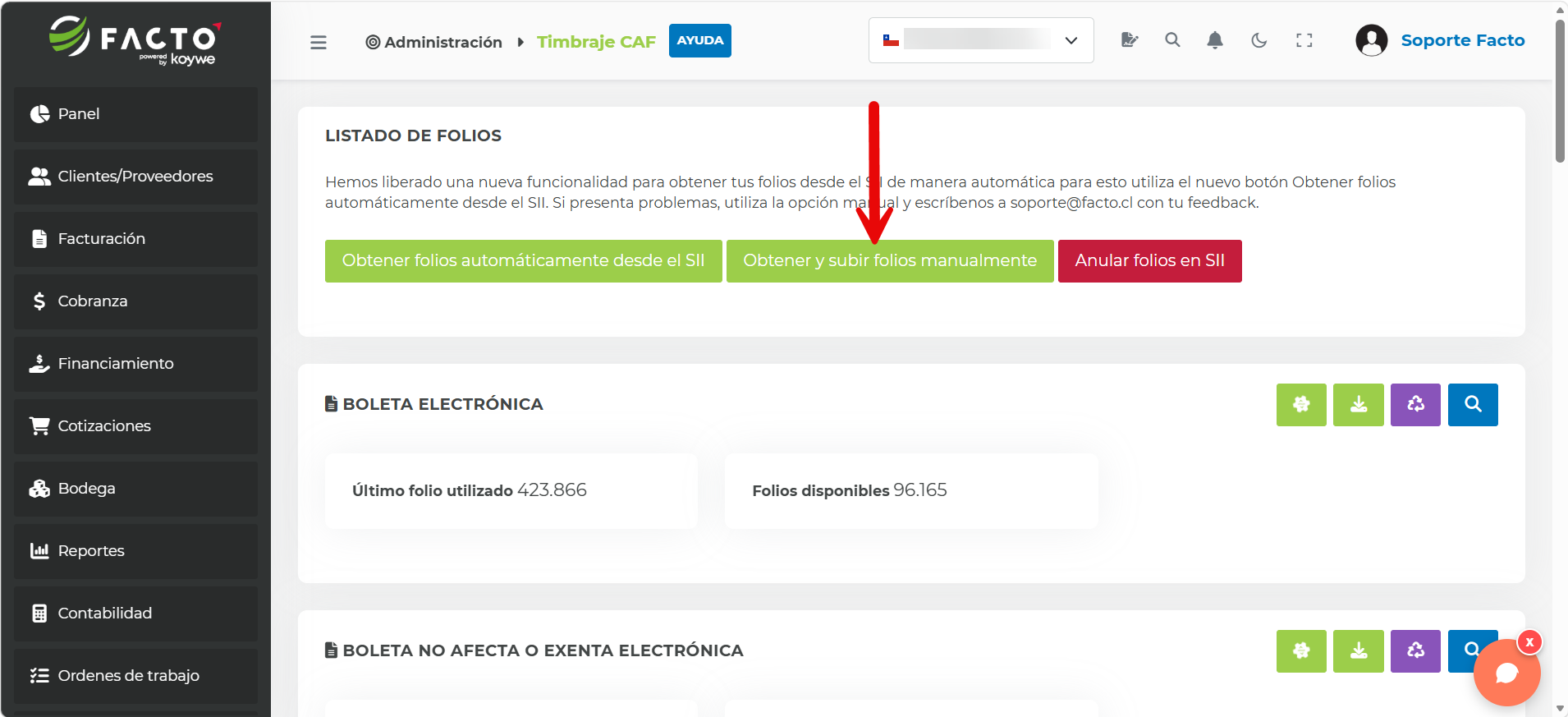Open the orange chat bubble widget
1568x717 pixels.
coord(1506,673)
